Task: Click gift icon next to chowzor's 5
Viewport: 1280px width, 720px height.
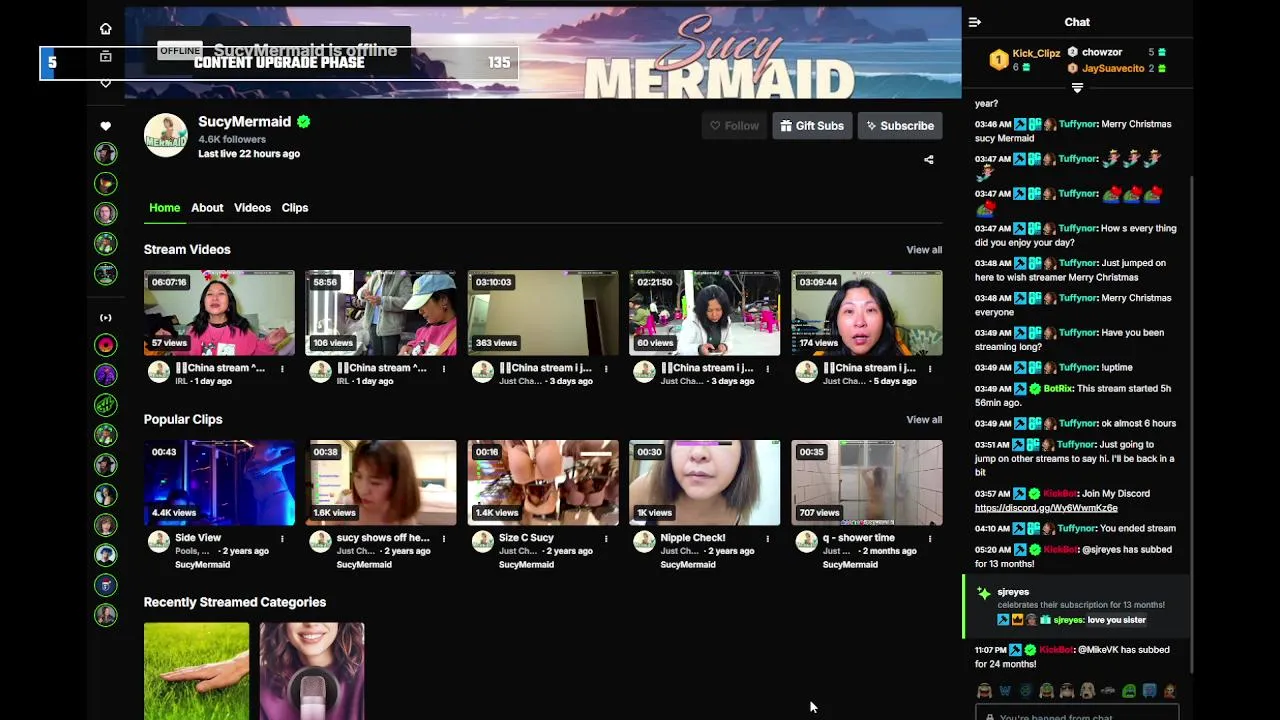Action: point(1161,52)
